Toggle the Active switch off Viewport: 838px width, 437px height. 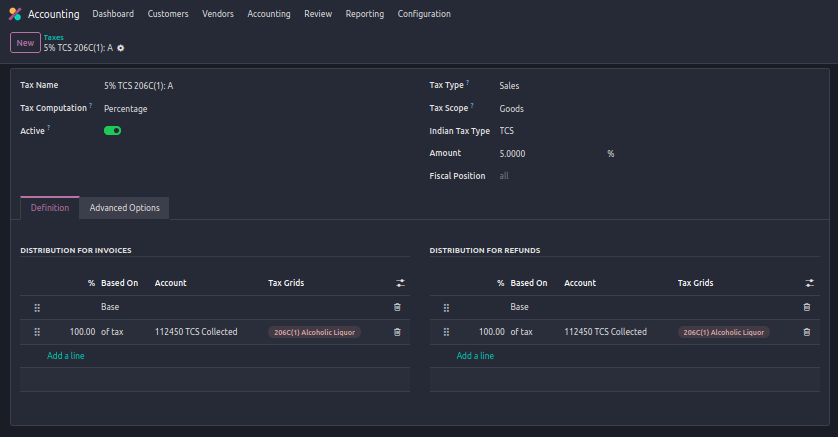[x=112, y=130]
